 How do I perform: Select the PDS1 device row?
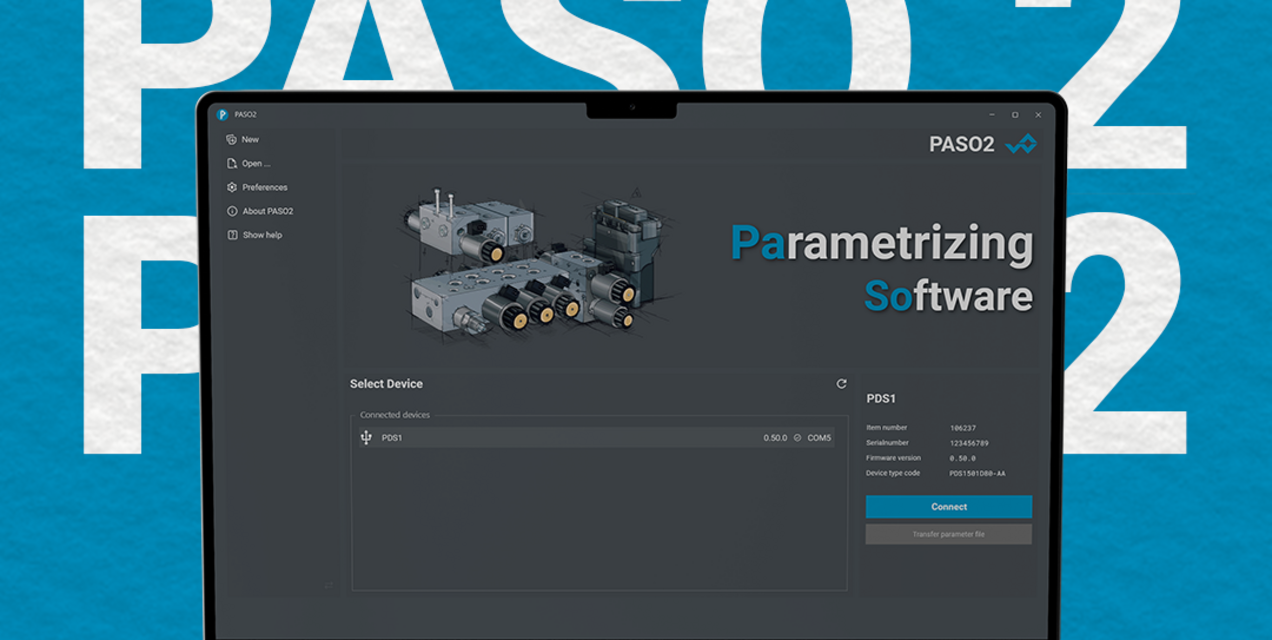560,438
